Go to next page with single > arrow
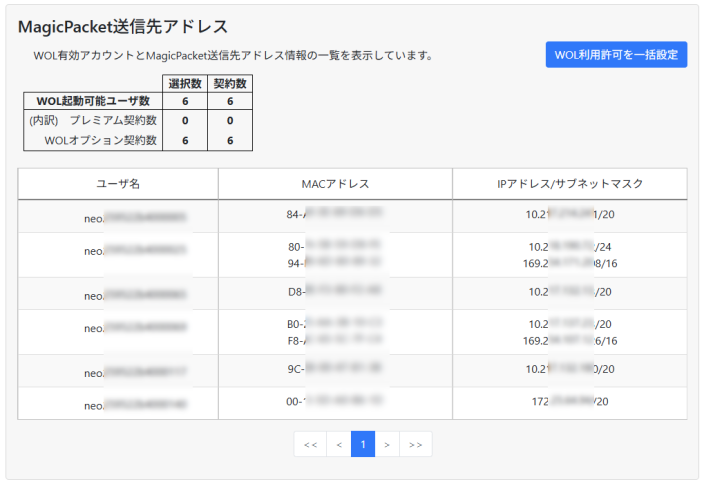This screenshot has width=704, height=484. (x=387, y=444)
